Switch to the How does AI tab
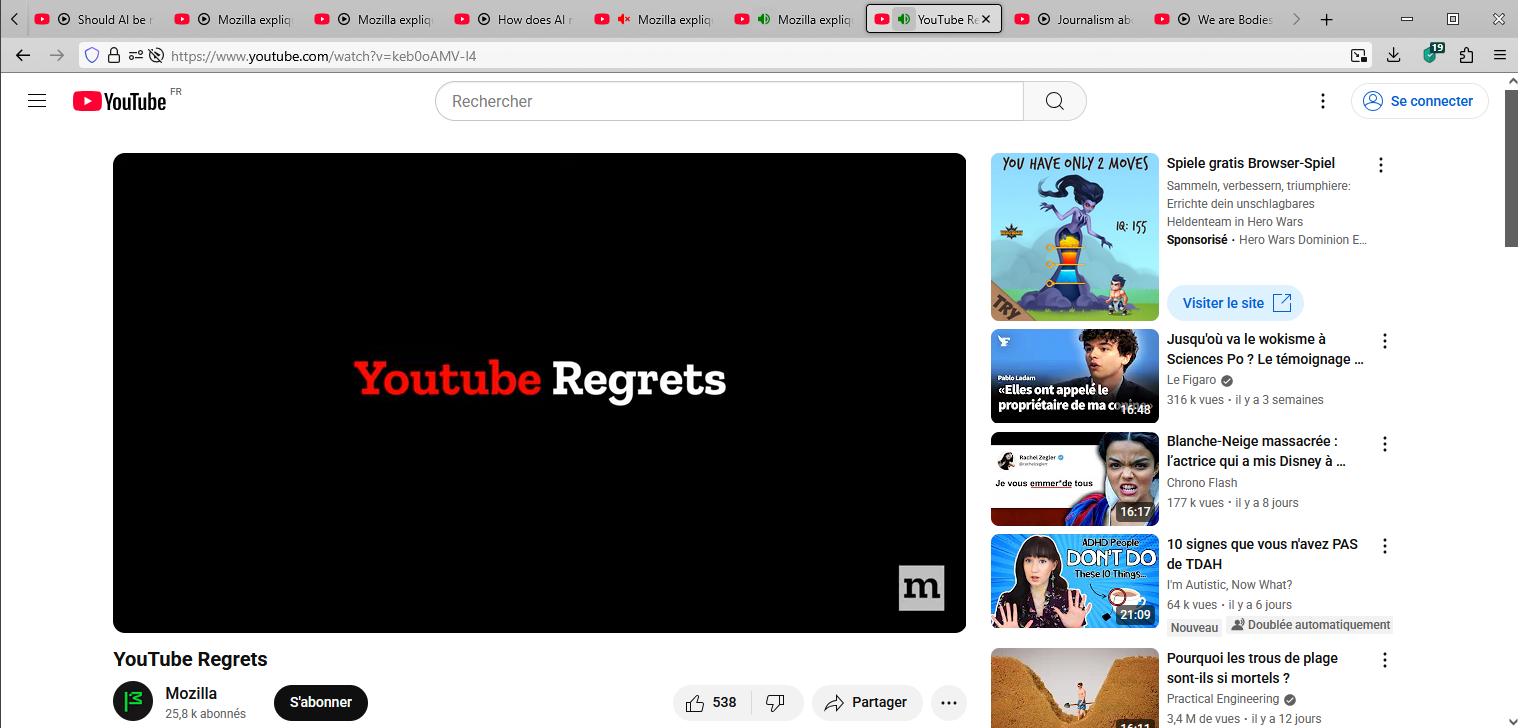Image resolution: width=1518 pixels, height=728 pixels. coord(516,19)
